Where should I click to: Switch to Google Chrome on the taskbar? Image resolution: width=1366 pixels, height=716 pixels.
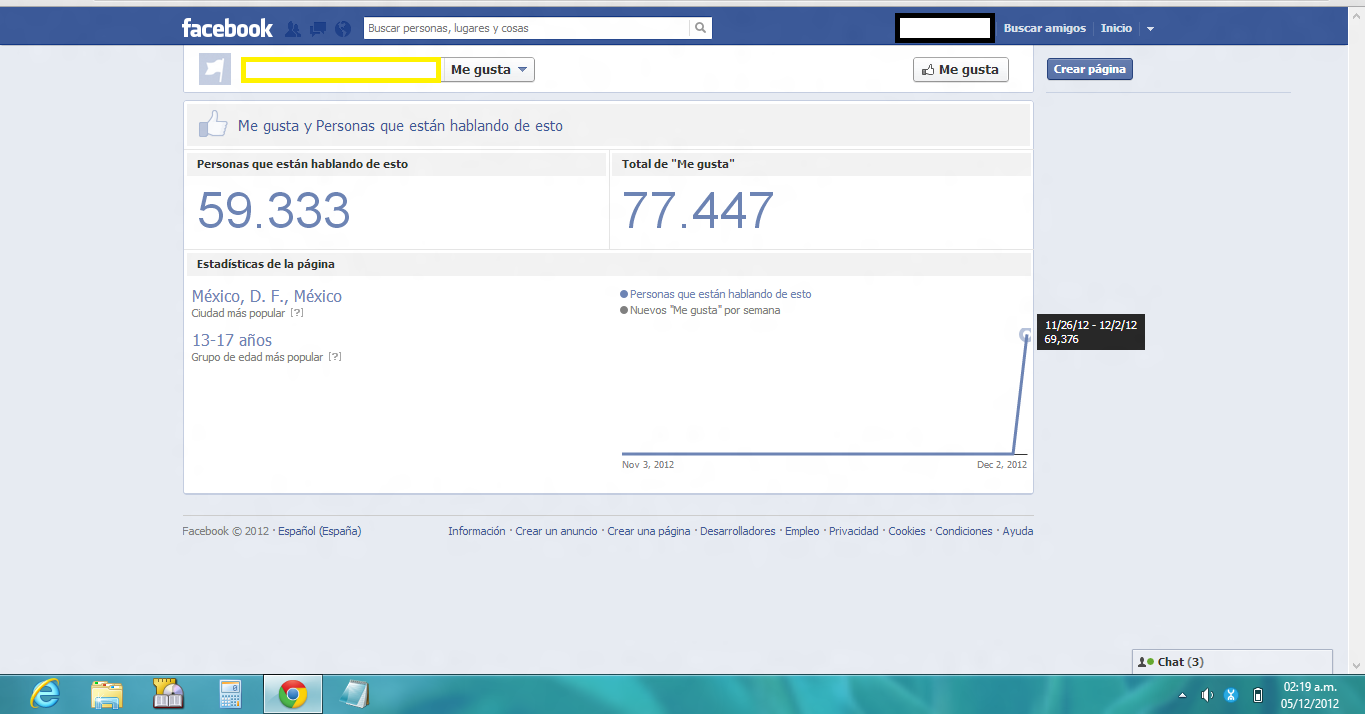pyautogui.click(x=293, y=694)
